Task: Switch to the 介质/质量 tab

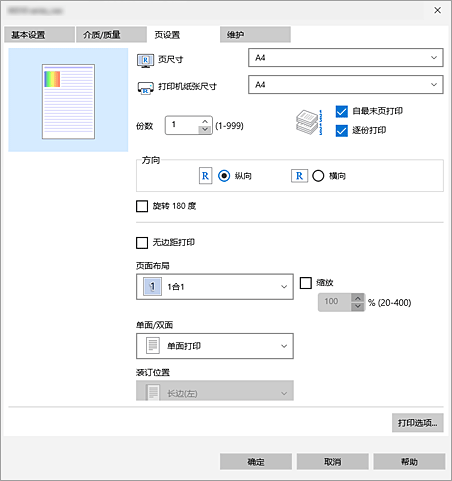Action: tap(111, 34)
